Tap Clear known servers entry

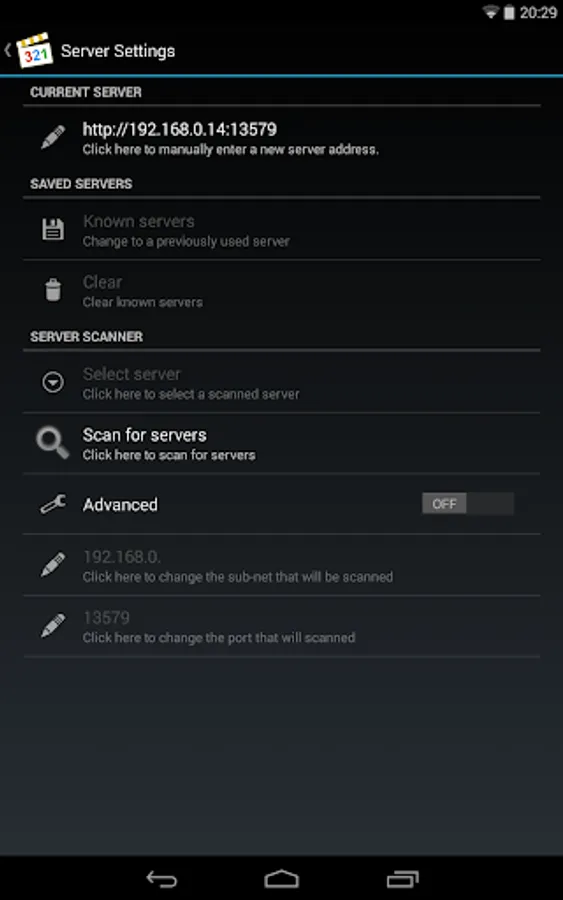[281, 290]
